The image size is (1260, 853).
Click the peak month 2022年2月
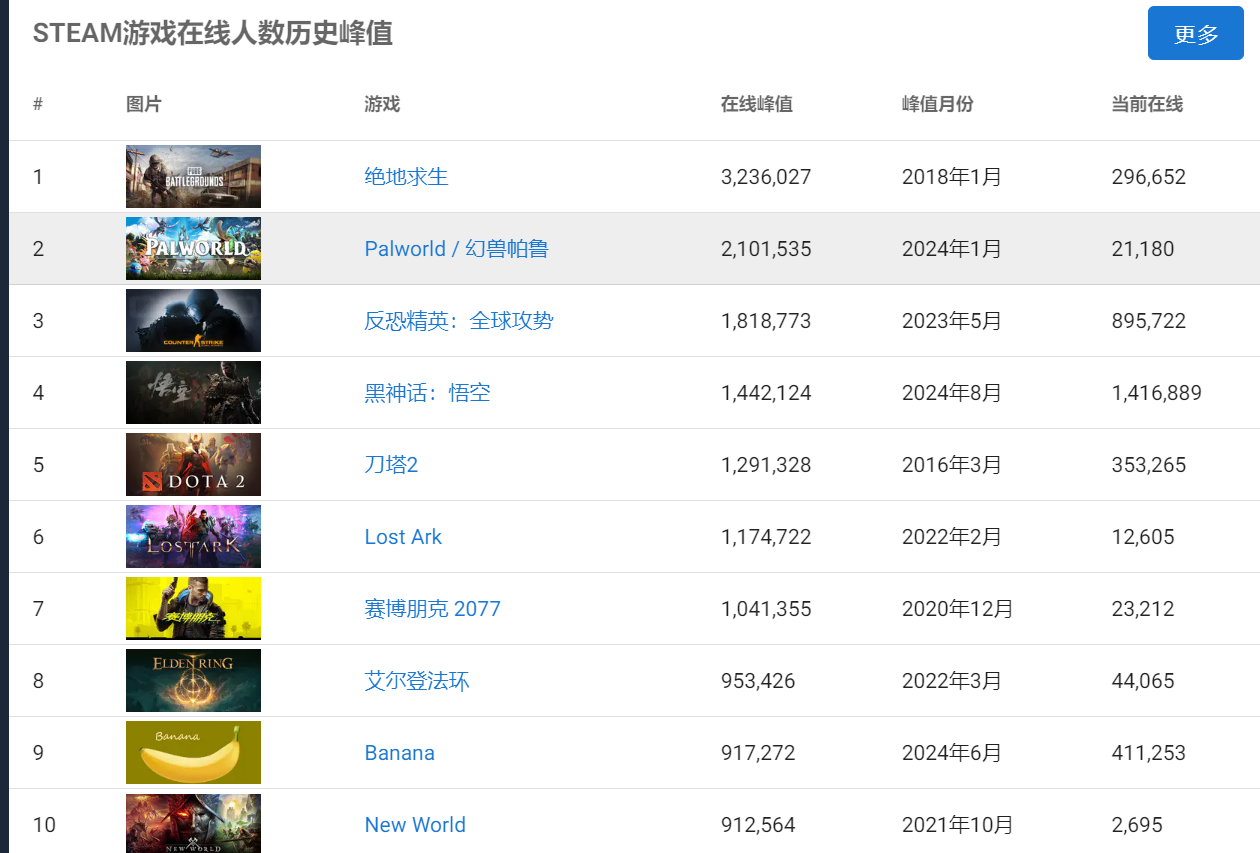[x=952, y=537]
